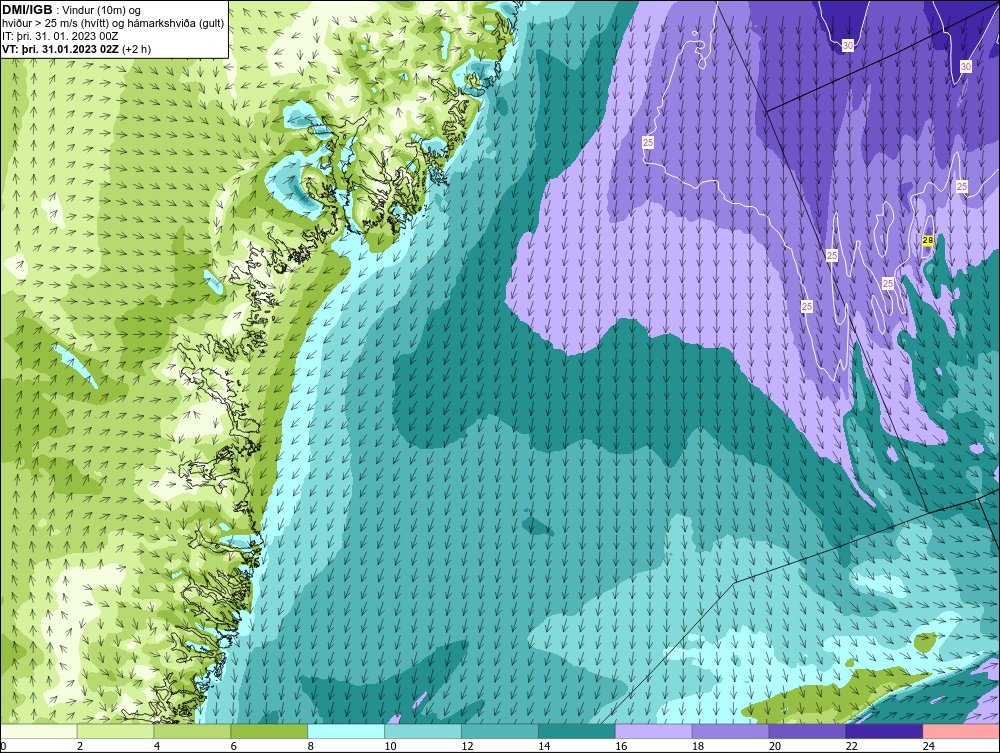
Task: Select the 6–8 m/s olive green legend swatch
Action: 269,731
